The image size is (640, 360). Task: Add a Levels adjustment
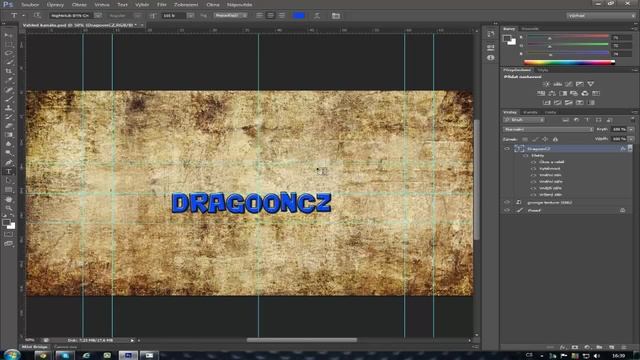pos(558,84)
